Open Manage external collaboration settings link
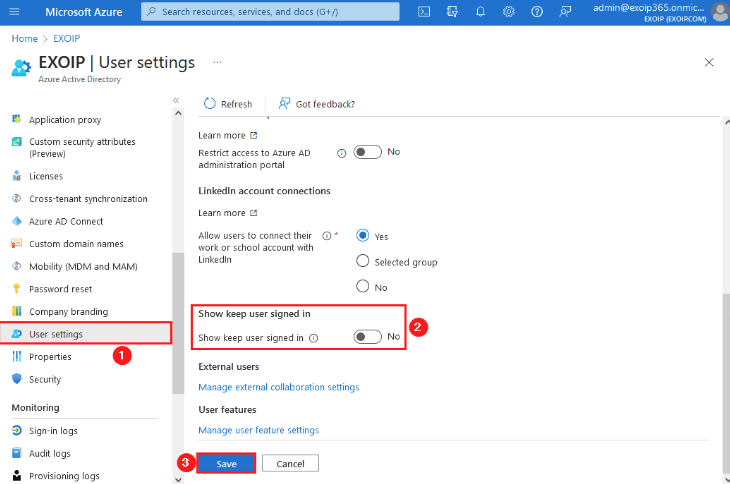Viewport: 730px width, 484px height. [x=279, y=387]
